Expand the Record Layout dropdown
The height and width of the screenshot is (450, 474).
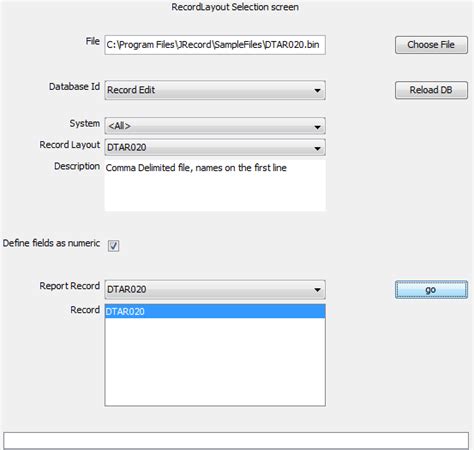[215, 147]
